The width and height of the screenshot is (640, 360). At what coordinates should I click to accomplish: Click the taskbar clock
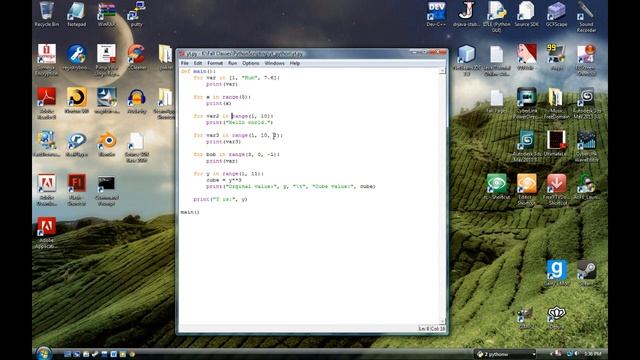coord(593,354)
